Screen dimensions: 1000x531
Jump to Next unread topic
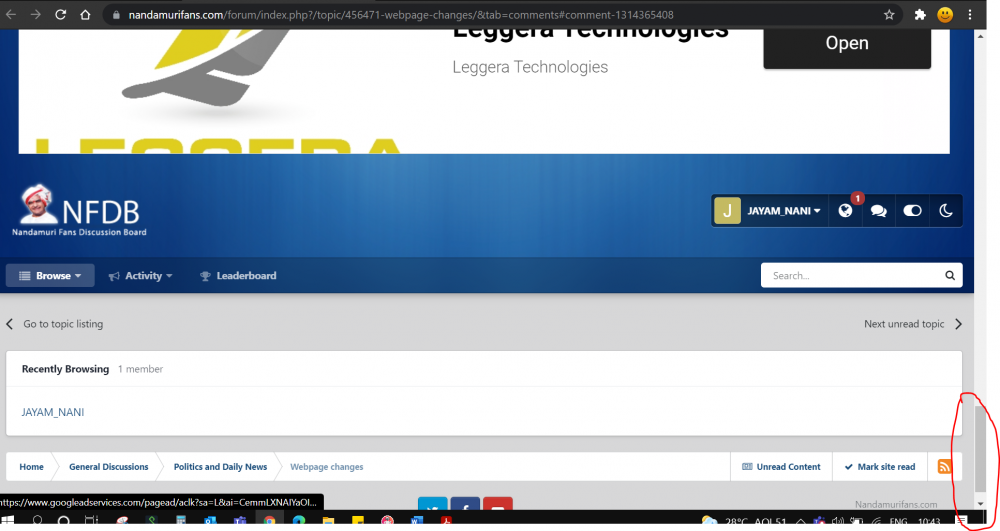[913, 324]
